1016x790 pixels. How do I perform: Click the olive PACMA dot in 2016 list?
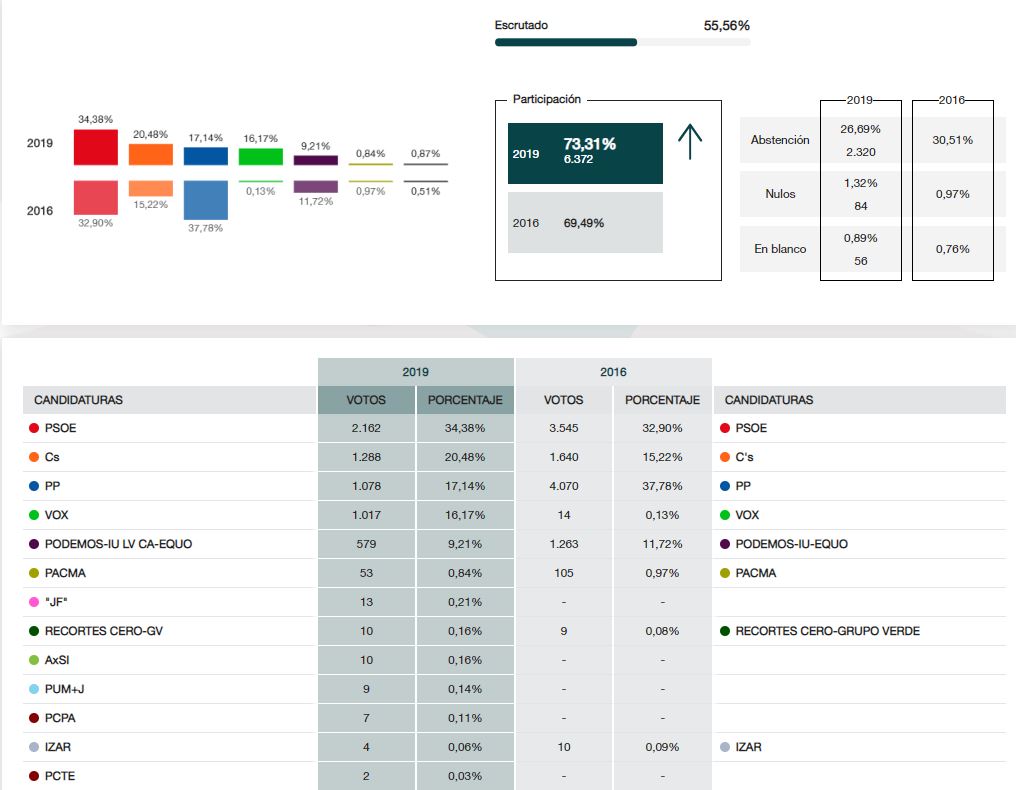click(725, 573)
